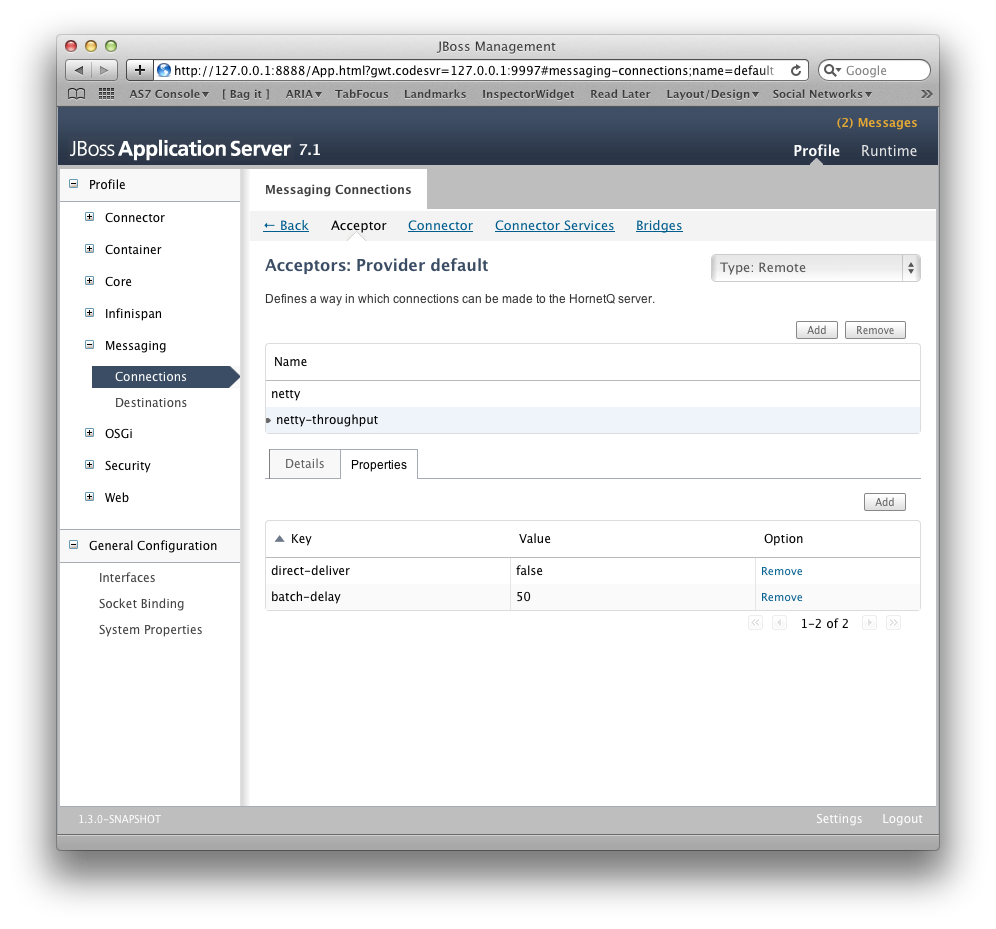Expand the Container subsystem node
This screenshot has width=996, height=929.
(x=90, y=248)
